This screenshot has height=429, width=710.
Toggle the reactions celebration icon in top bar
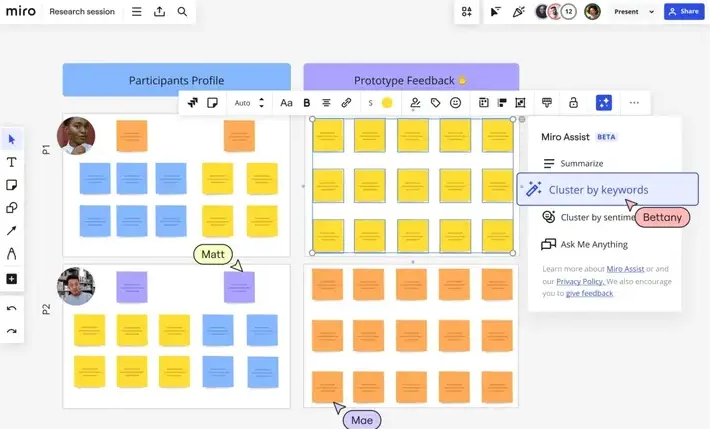point(518,12)
